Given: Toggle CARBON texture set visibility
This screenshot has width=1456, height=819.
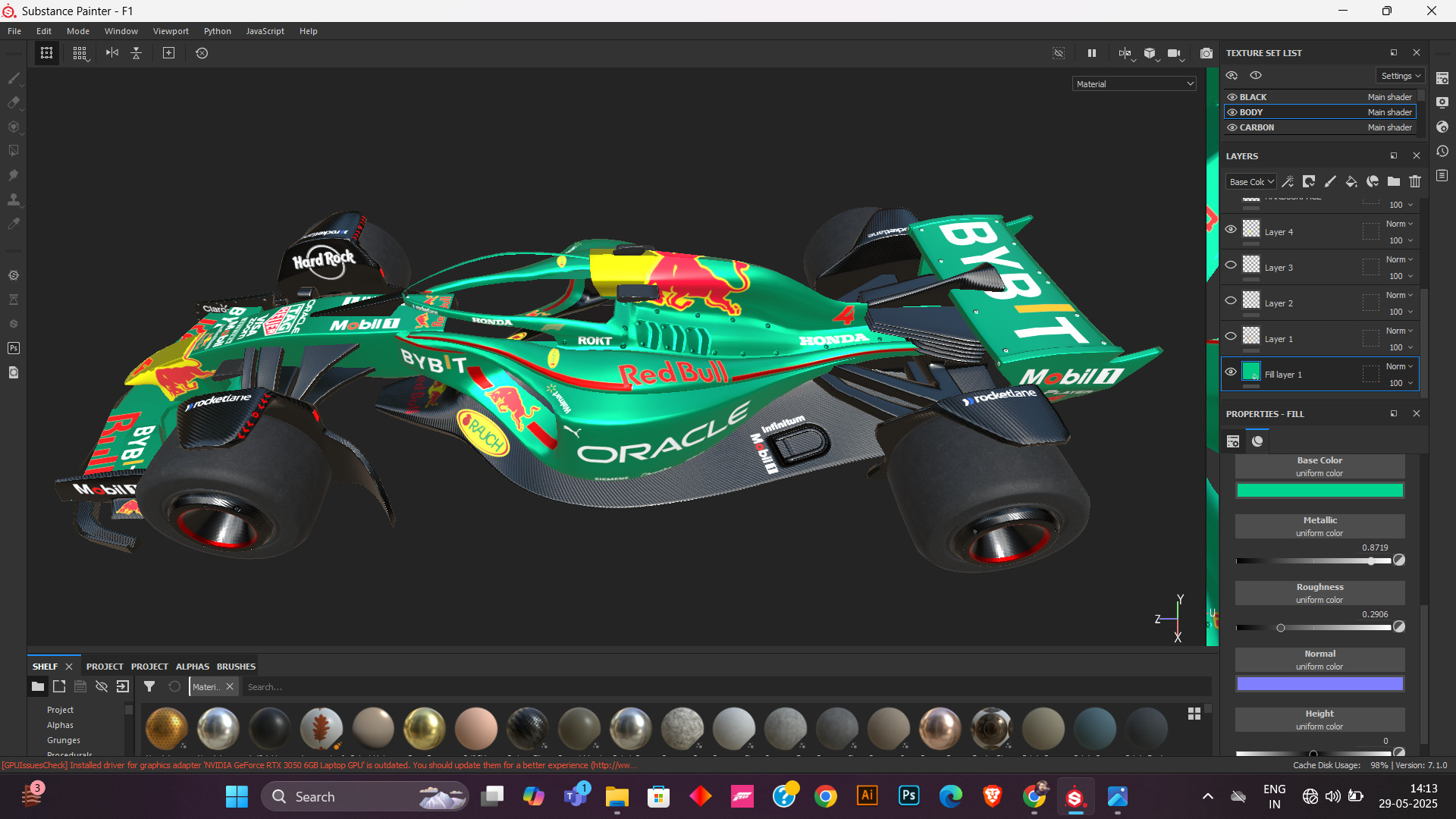Looking at the screenshot, I should 1232,127.
